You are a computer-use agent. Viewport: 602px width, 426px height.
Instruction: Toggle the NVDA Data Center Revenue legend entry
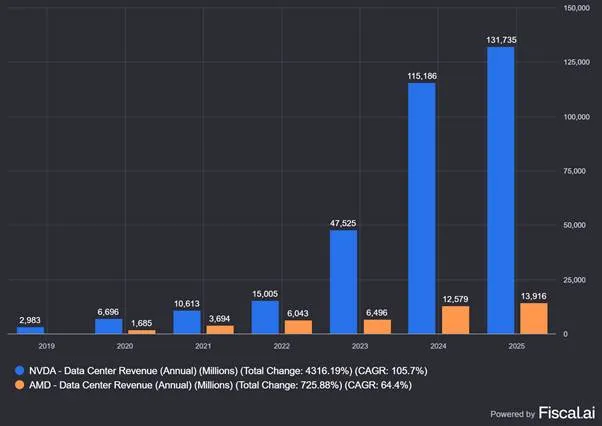(221, 371)
